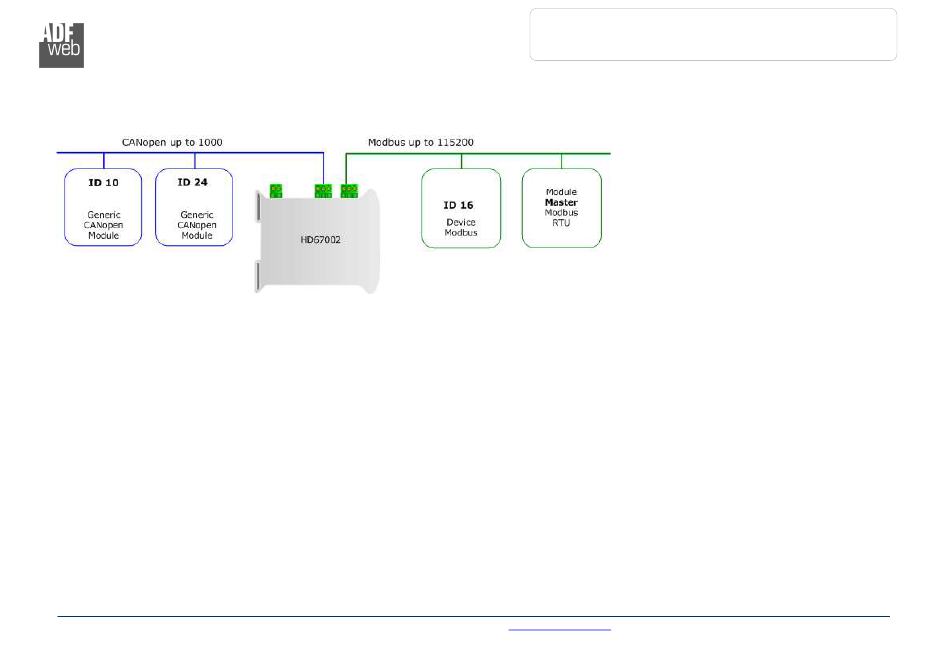Screen dimensions: 950x667
Task: Click the empty rounded header box
Action: [x=713, y=35]
